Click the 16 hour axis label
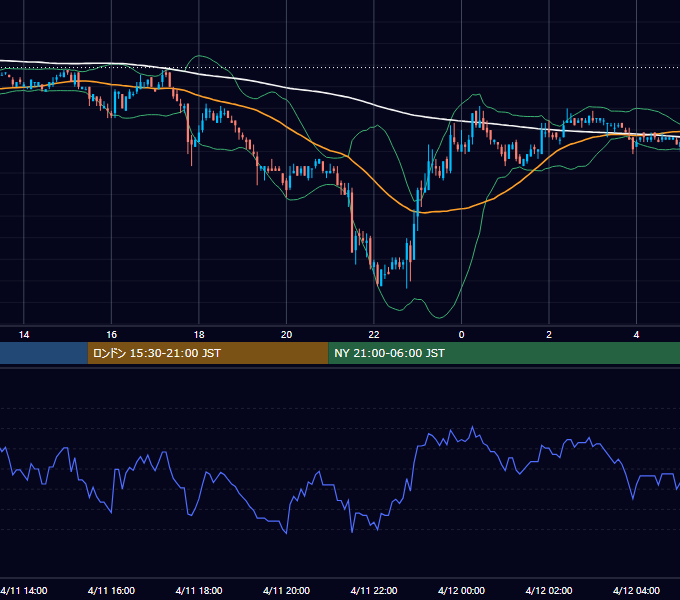This screenshot has height=600, width=680. click(x=111, y=335)
